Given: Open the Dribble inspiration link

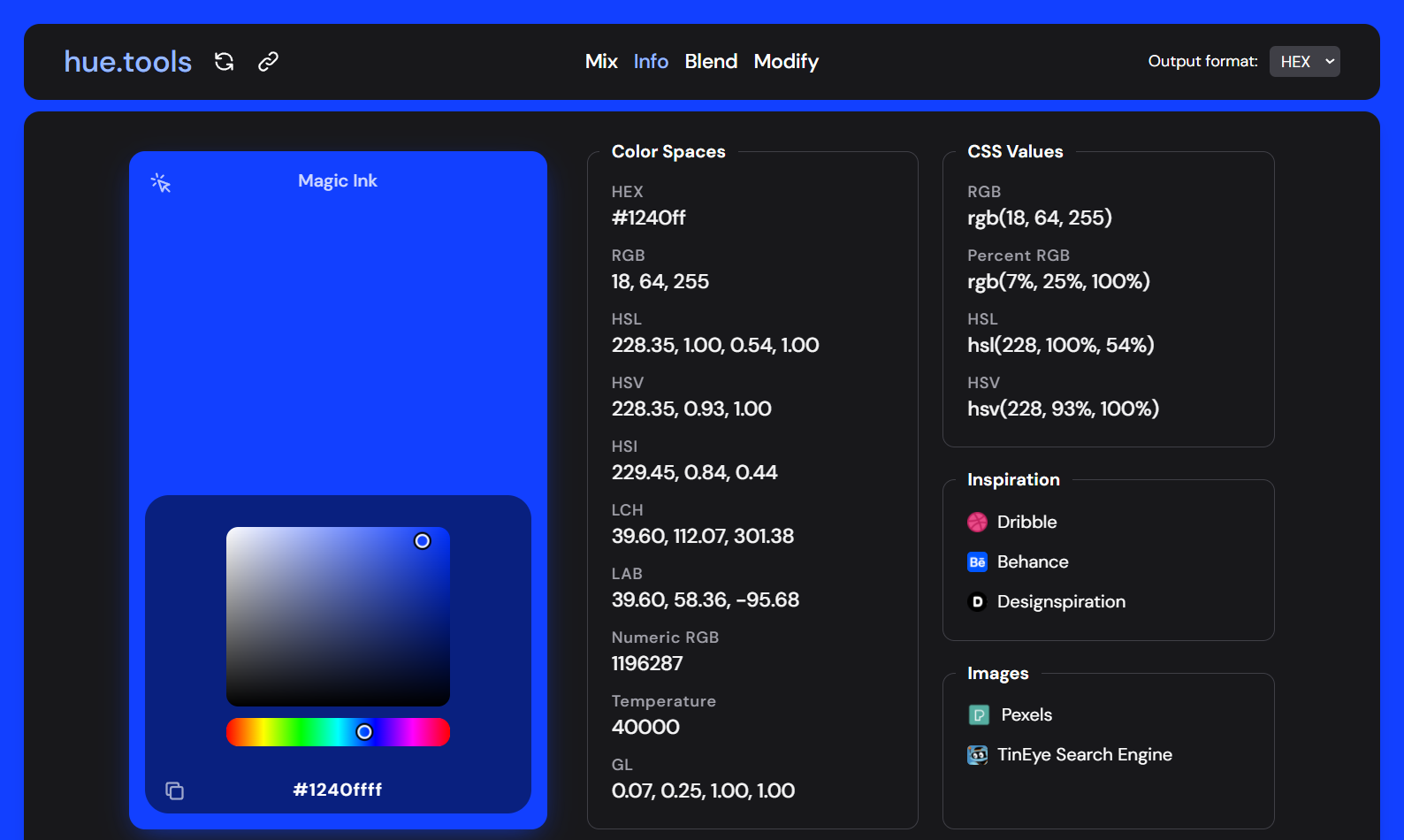Looking at the screenshot, I should point(1027,522).
